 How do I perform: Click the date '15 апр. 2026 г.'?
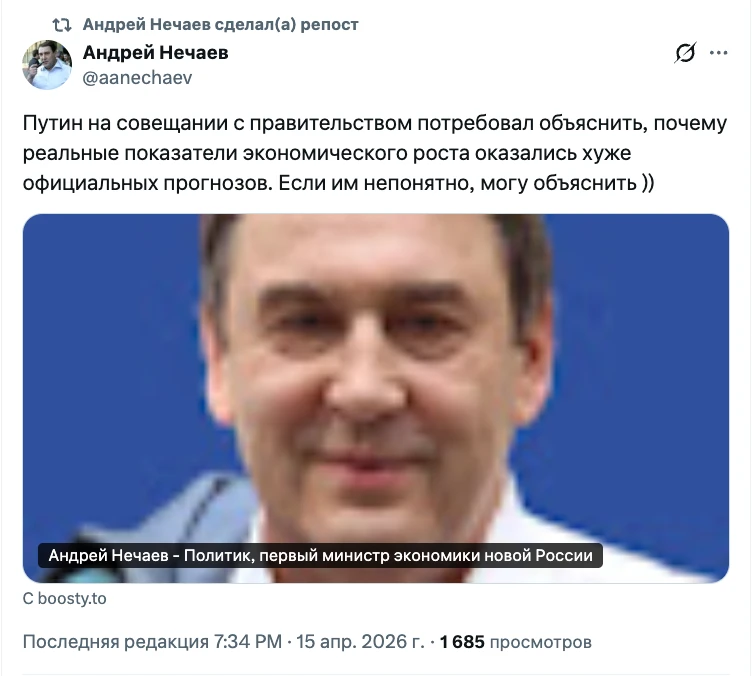[x=360, y=642]
